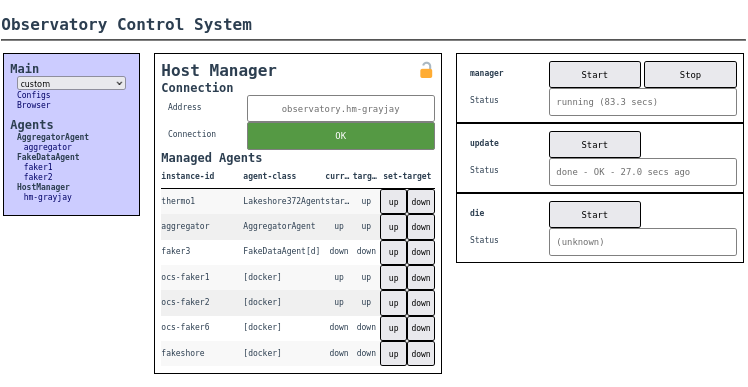
Task: Set aggregator target to up
Action: 393,227
